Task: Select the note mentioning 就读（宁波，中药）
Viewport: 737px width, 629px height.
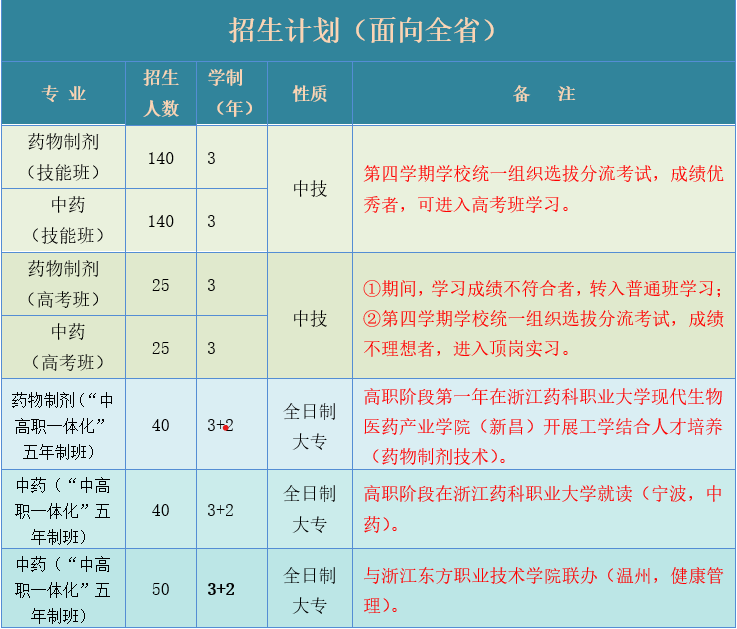Action: coord(543,508)
